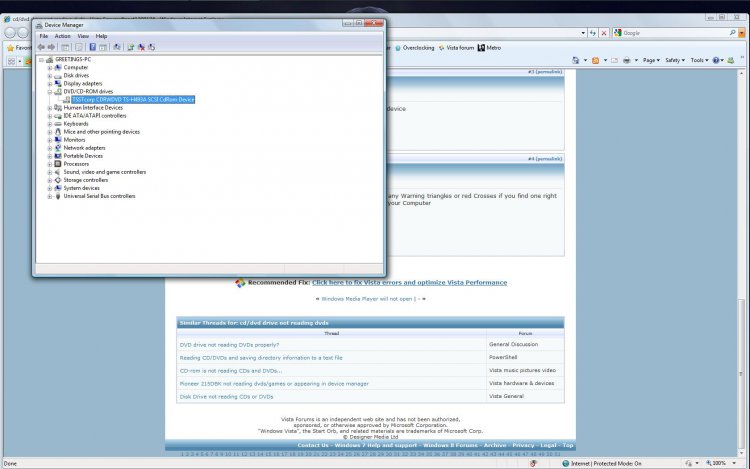Select Human Interface Devices tree item

click(x=93, y=108)
